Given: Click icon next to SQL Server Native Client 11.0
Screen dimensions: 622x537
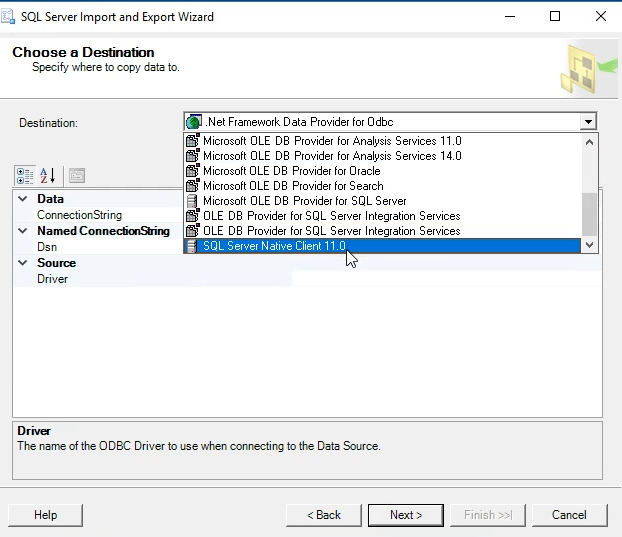Looking at the screenshot, I should coord(192,246).
